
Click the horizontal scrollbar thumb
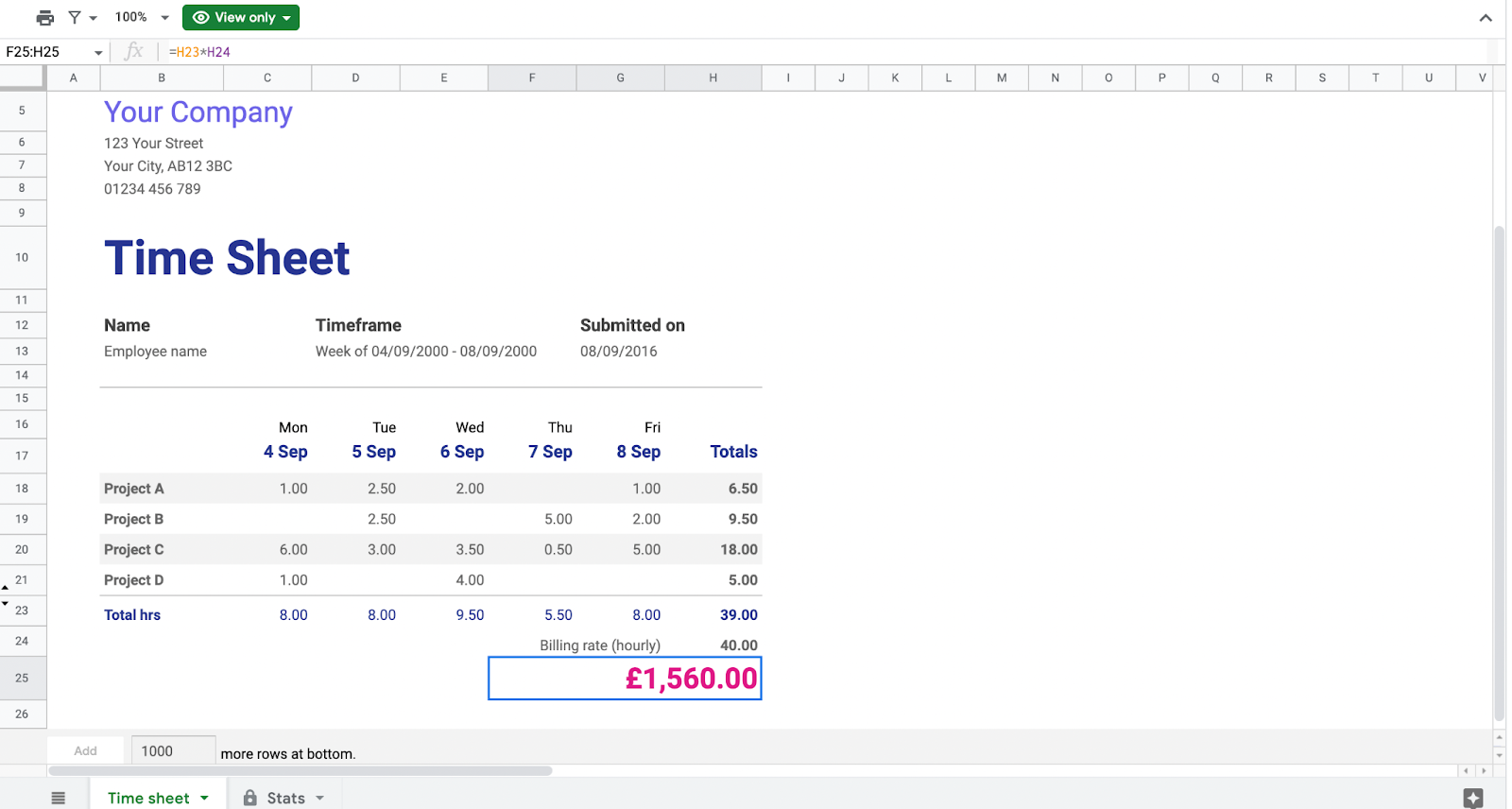pyautogui.click(x=301, y=771)
